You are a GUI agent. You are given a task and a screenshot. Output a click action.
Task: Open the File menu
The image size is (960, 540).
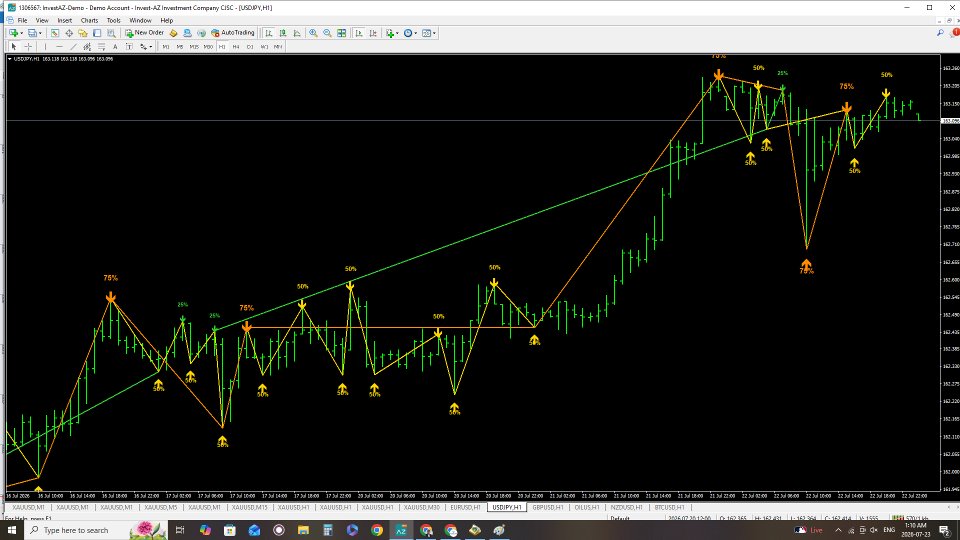[x=22, y=20]
